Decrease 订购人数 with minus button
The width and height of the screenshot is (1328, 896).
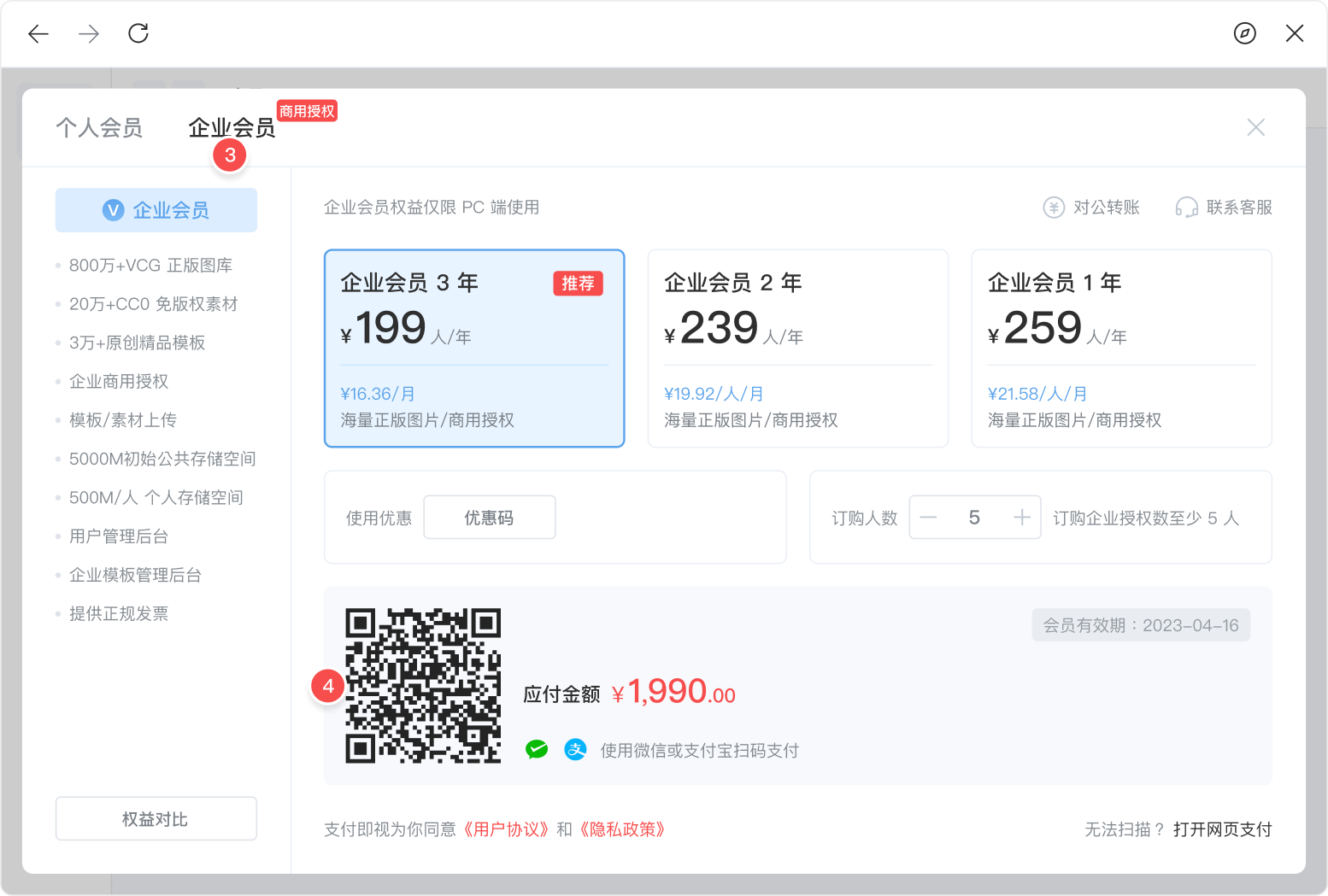tap(929, 518)
